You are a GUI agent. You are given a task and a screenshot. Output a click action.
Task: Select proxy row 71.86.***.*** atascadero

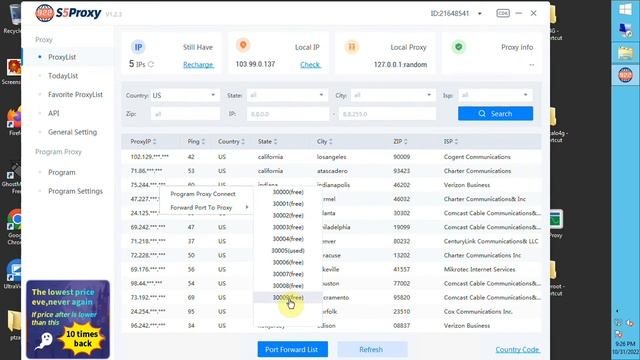pos(331,171)
